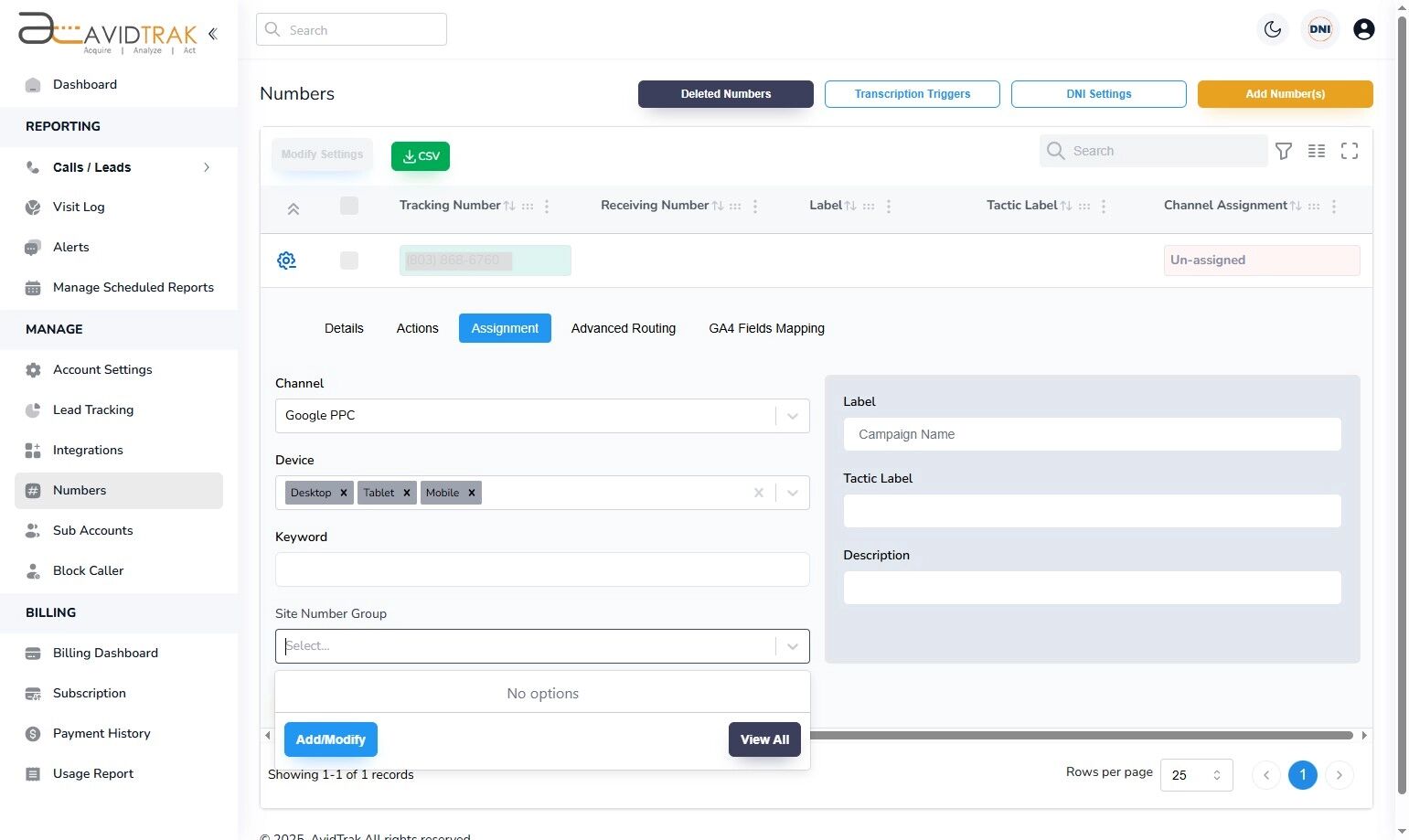Viewport: 1409px width, 840px height.
Task: Download the CSV export
Action: (x=421, y=156)
